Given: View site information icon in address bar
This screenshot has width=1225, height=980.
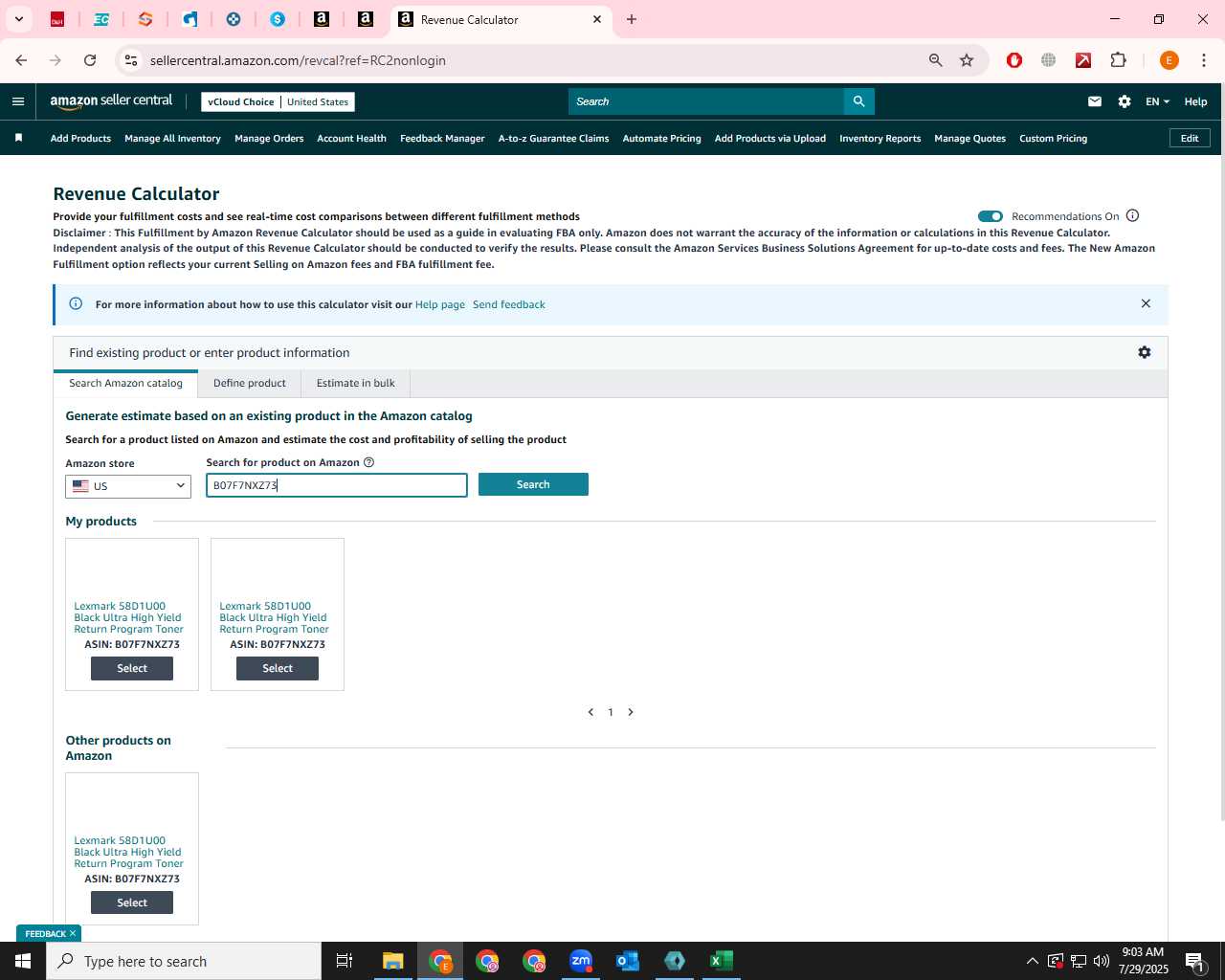Looking at the screenshot, I should click(x=131, y=60).
